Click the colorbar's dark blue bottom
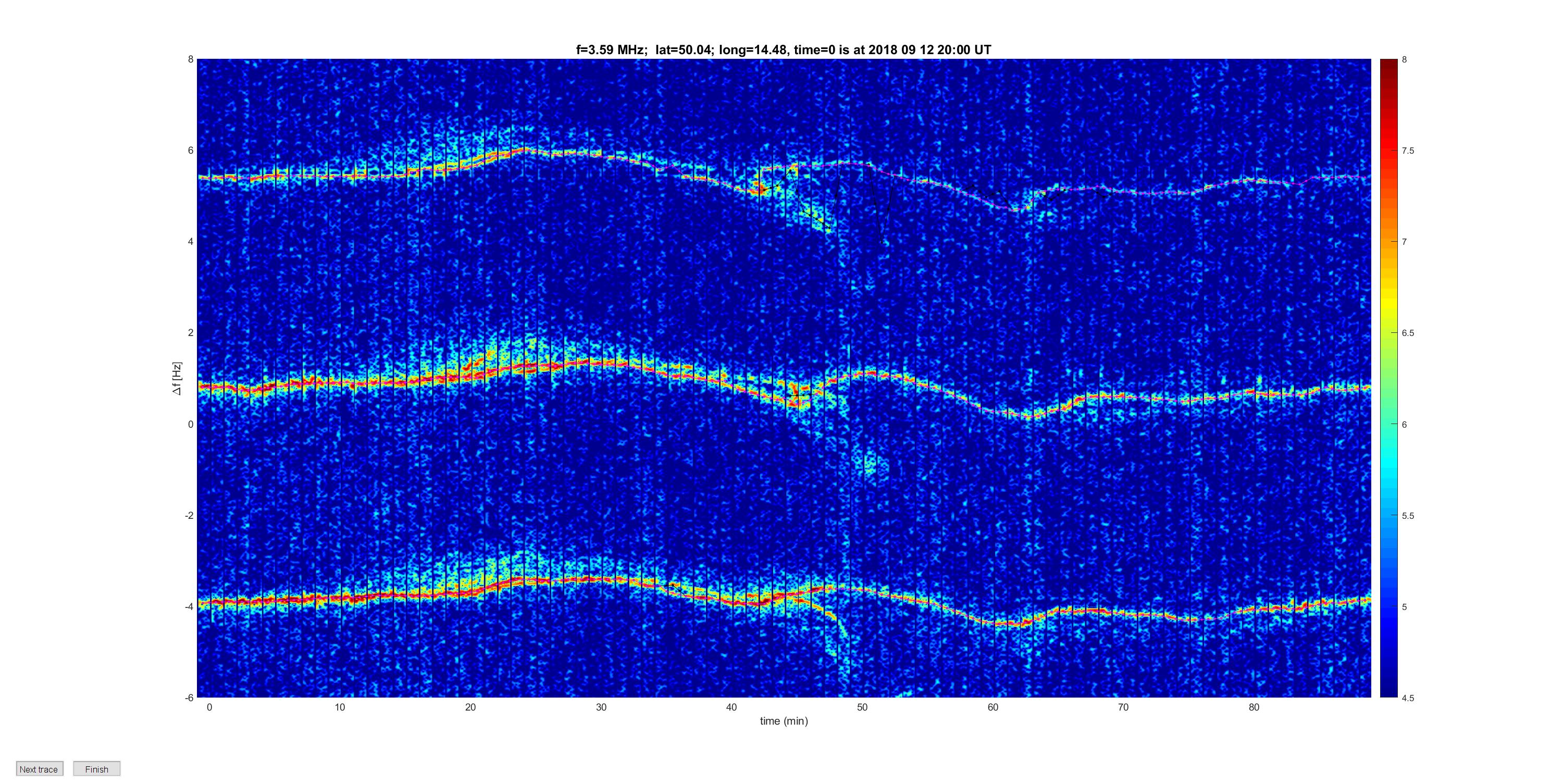The image size is (1563, 784). [1388, 693]
